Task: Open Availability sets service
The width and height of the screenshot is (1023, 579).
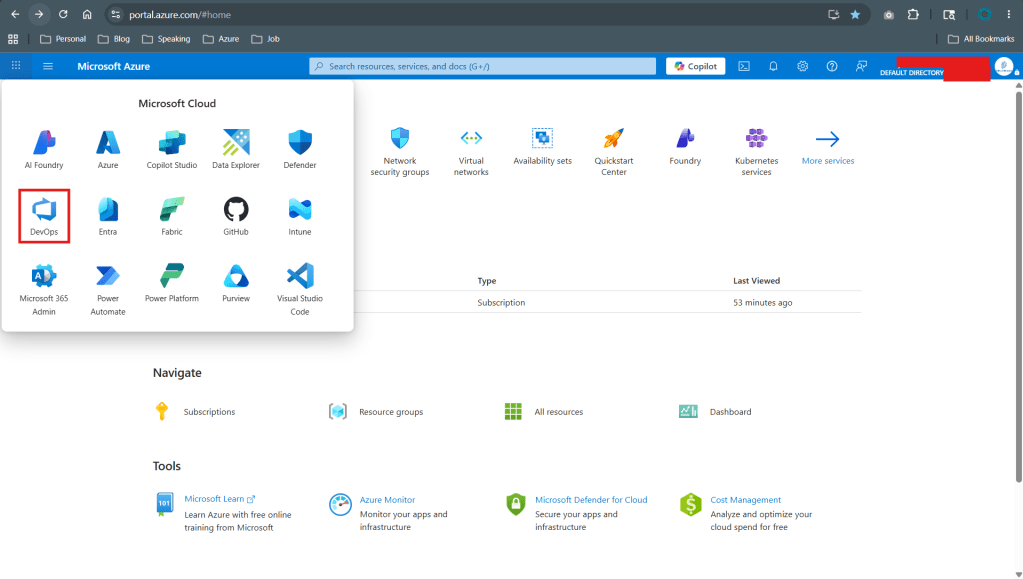Action: pyautogui.click(x=542, y=147)
